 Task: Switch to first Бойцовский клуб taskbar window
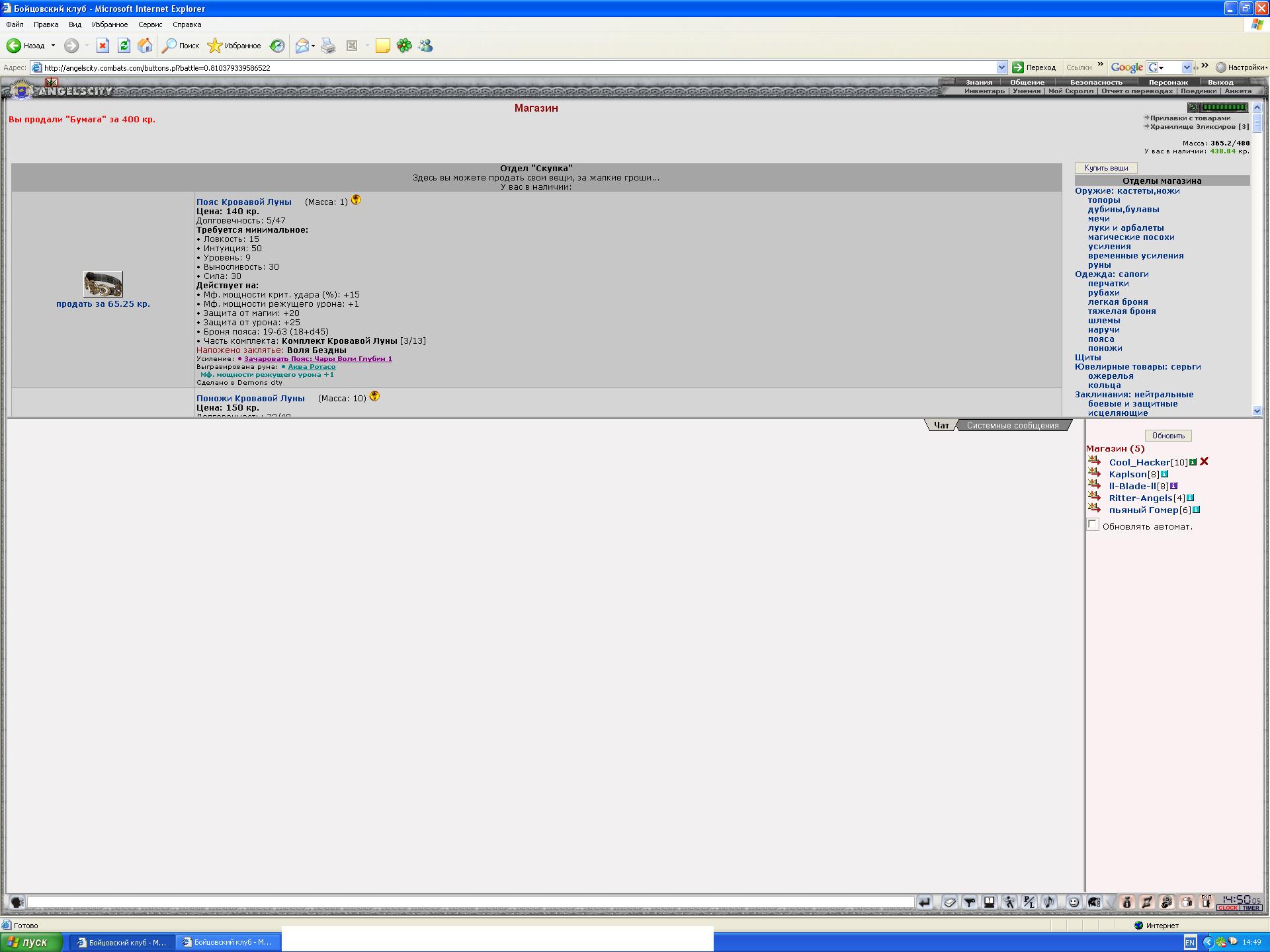(122, 942)
